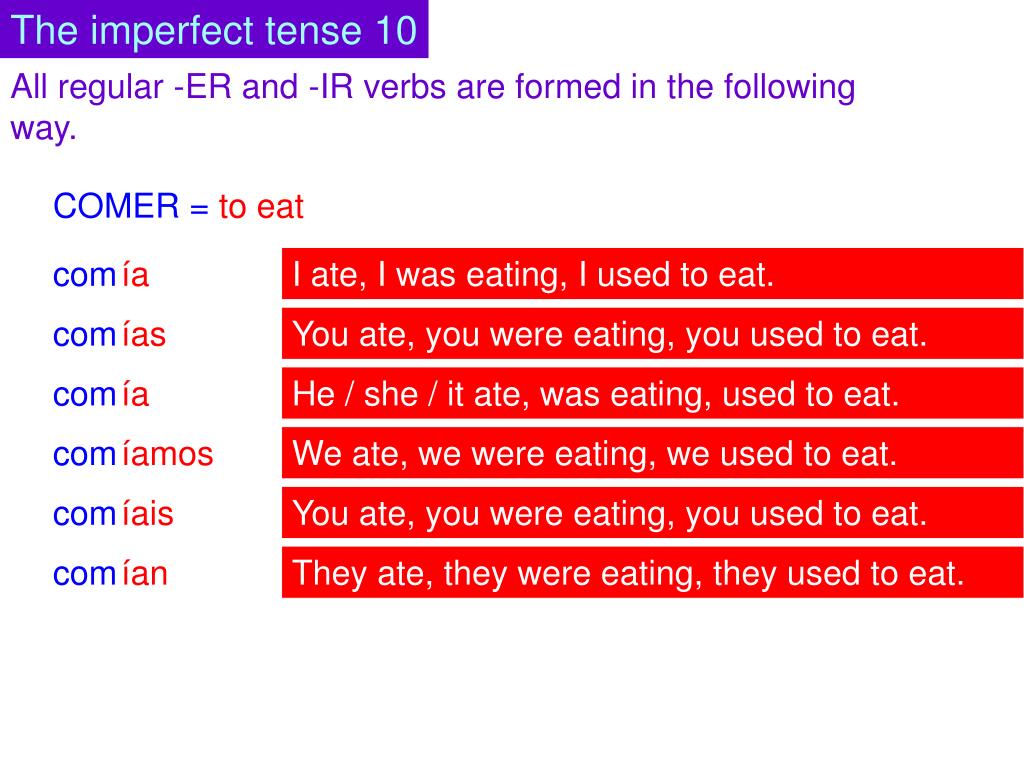Select the 'He / she / it ate' box
The image size is (1024, 768).
point(652,393)
